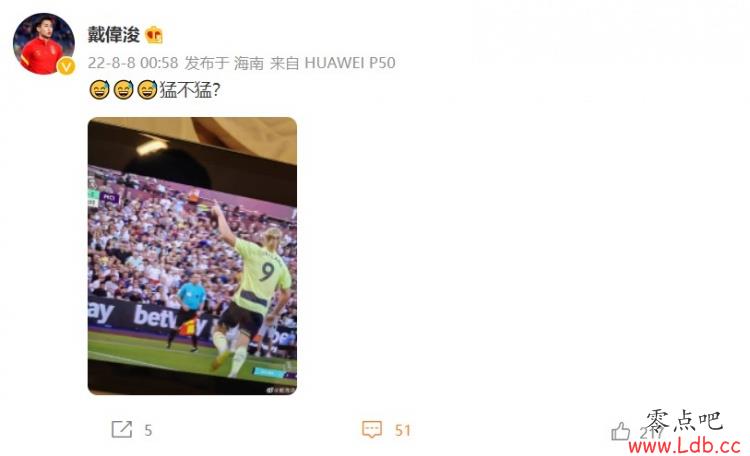The height and width of the screenshot is (456, 750).
Task: Click the repost count 5
Action: click(x=148, y=430)
